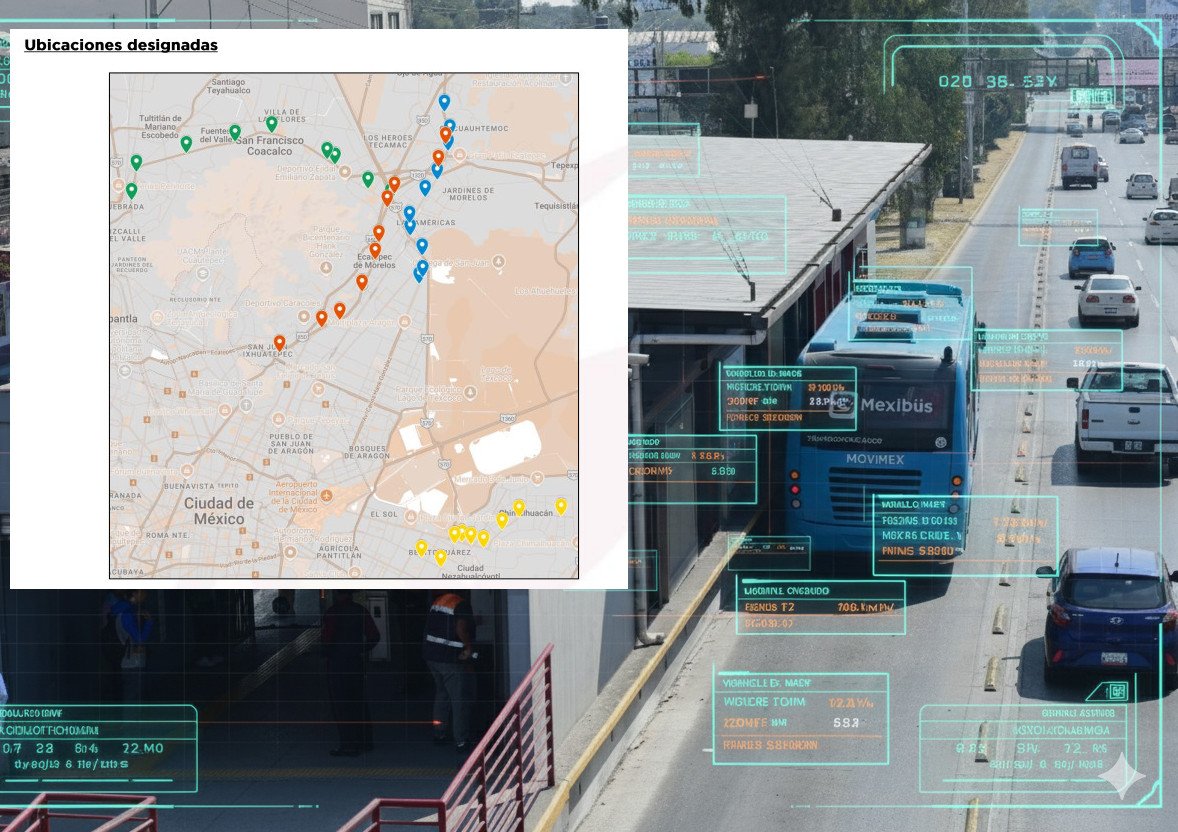Click the westernmost green pin near Quebrada
Screen dimensions: 1178x832
point(131,190)
